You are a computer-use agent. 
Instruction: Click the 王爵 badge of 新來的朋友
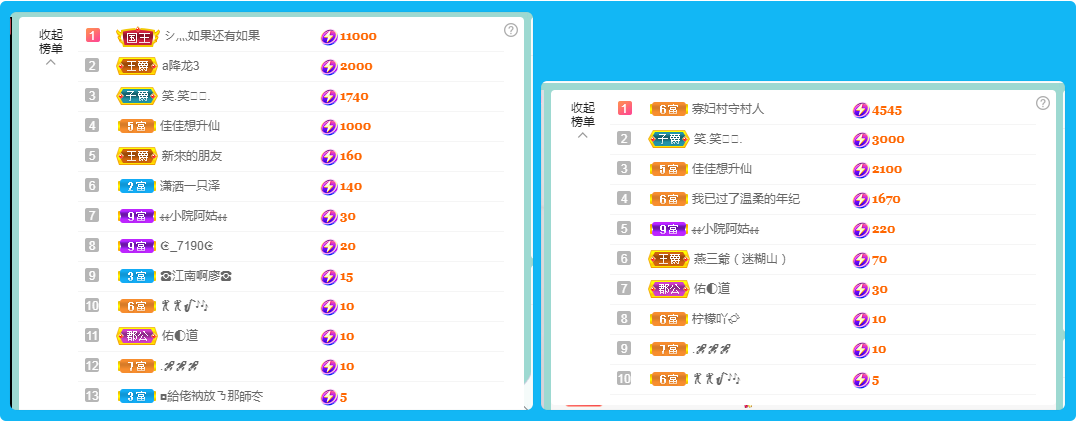pos(137,156)
